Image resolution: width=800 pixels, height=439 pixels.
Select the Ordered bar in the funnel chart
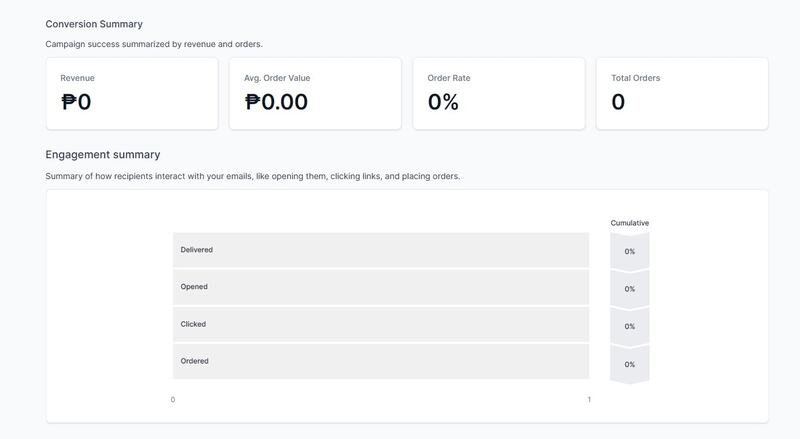tap(380, 361)
